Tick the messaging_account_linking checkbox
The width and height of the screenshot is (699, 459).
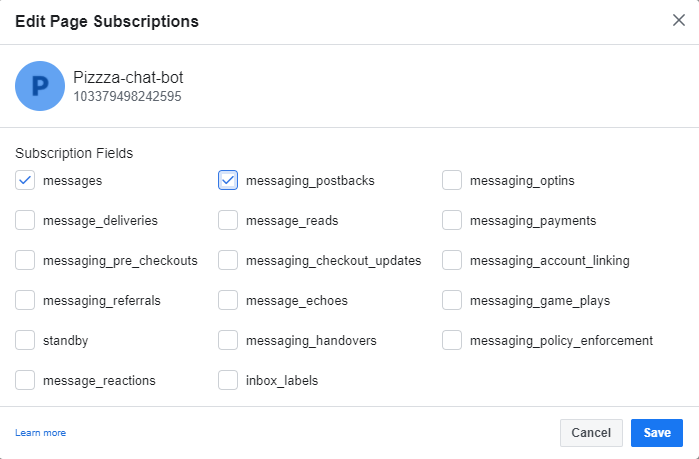pyautogui.click(x=452, y=260)
